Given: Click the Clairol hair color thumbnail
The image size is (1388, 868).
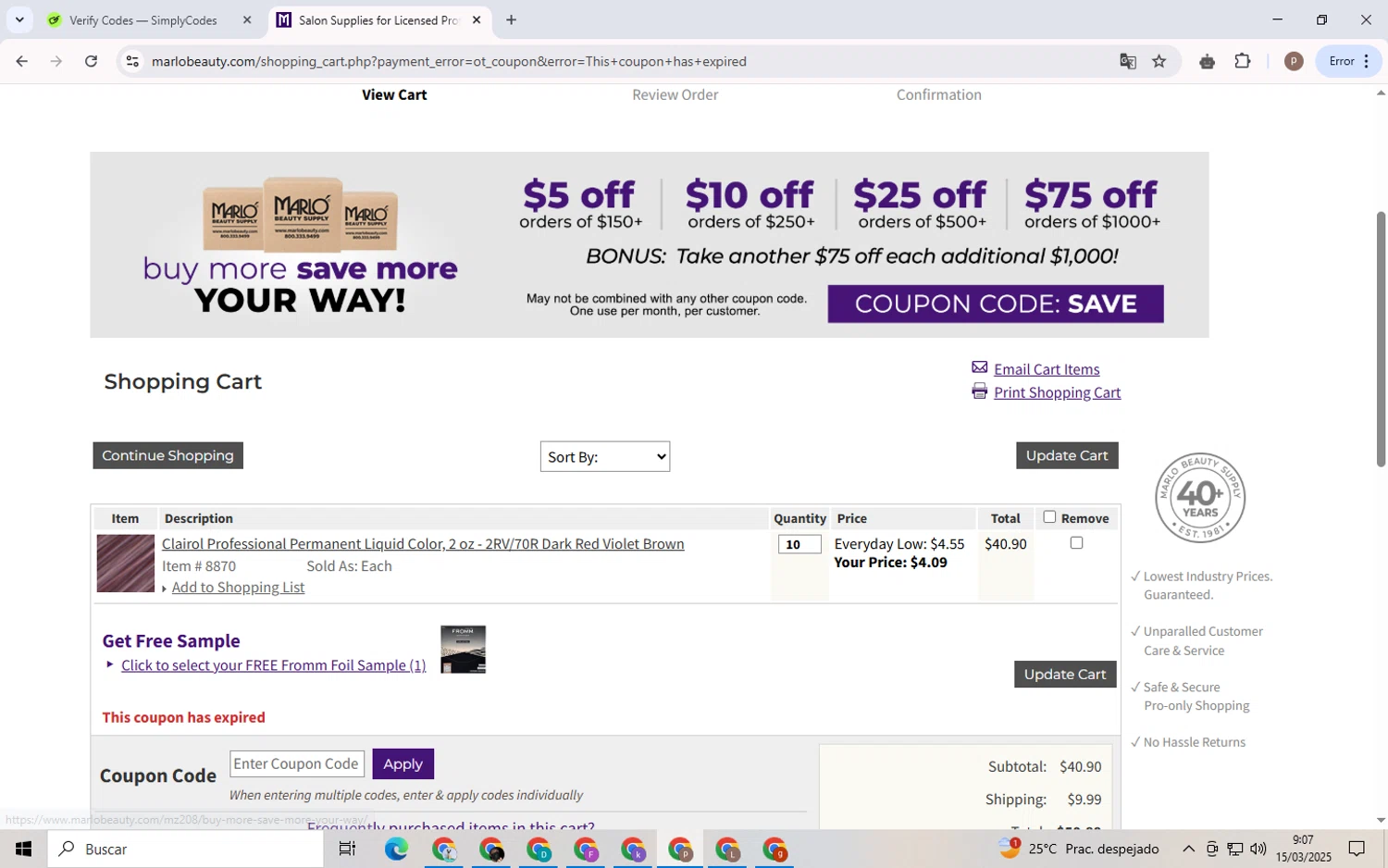Looking at the screenshot, I should click(126, 564).
